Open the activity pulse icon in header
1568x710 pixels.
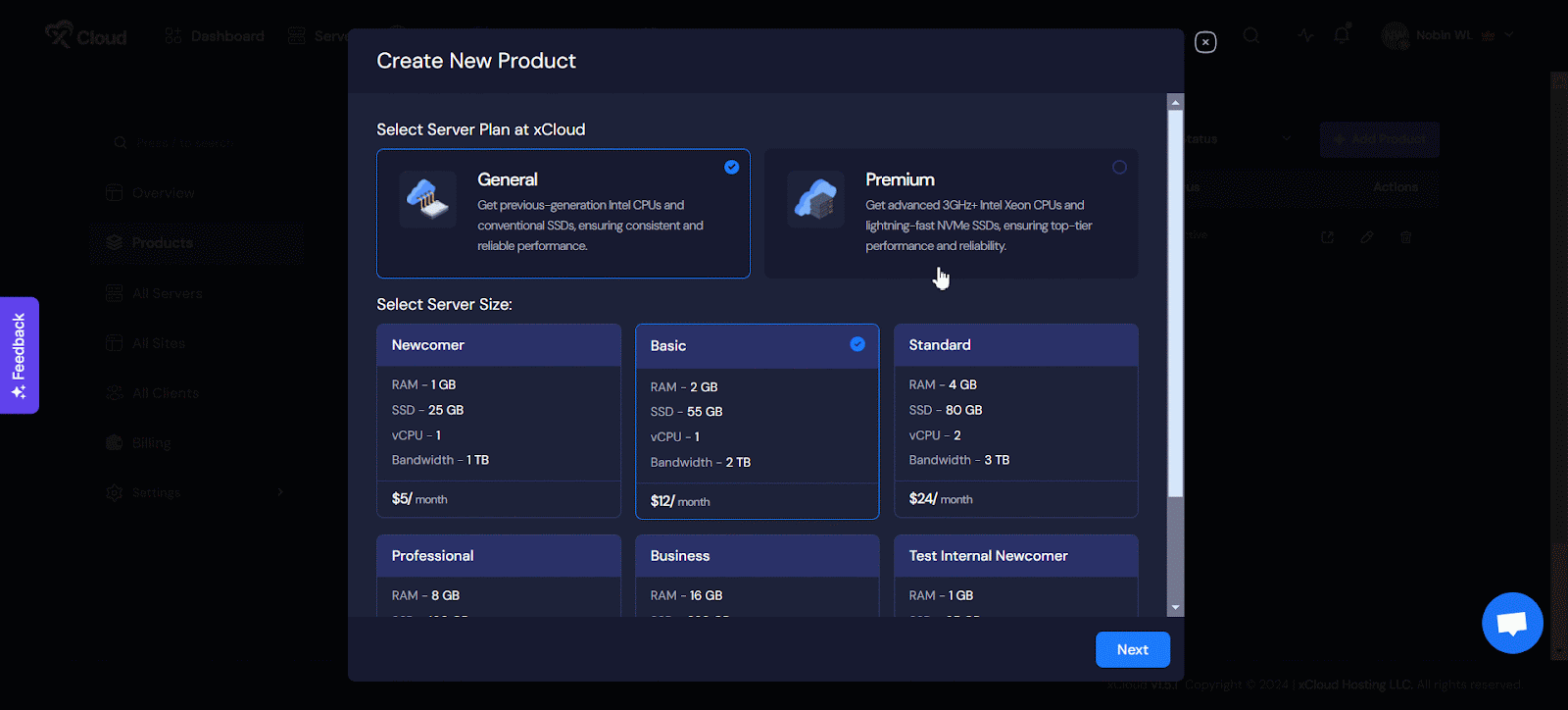click(1305, 35)
